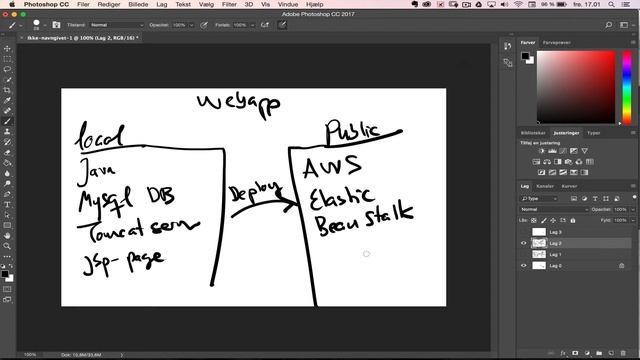Toggle lock image pixels
This screenshot has height=360, width=640.
(x=544, y=220)
